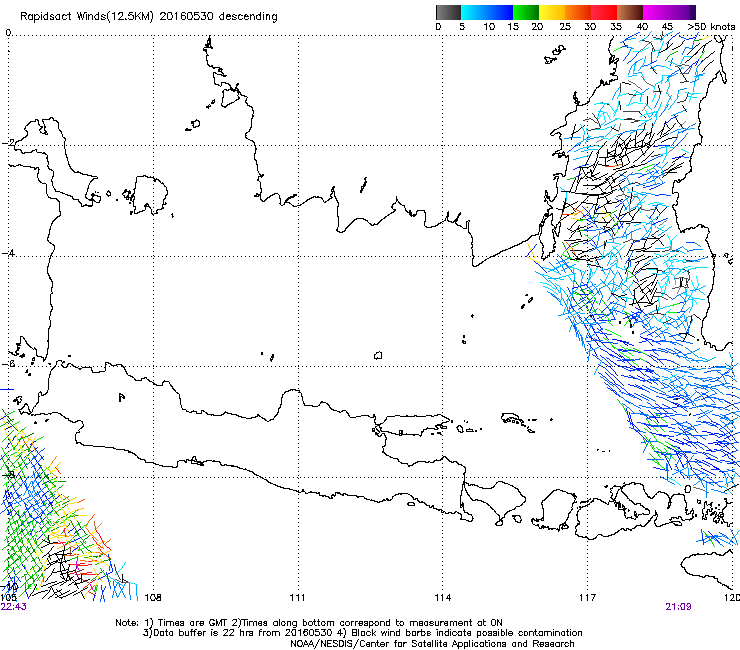740x650 pixels.
Task: Click the title 'Rapidscat Winds(12.5KM) 20160530 descending'
Action: (149, 16)
